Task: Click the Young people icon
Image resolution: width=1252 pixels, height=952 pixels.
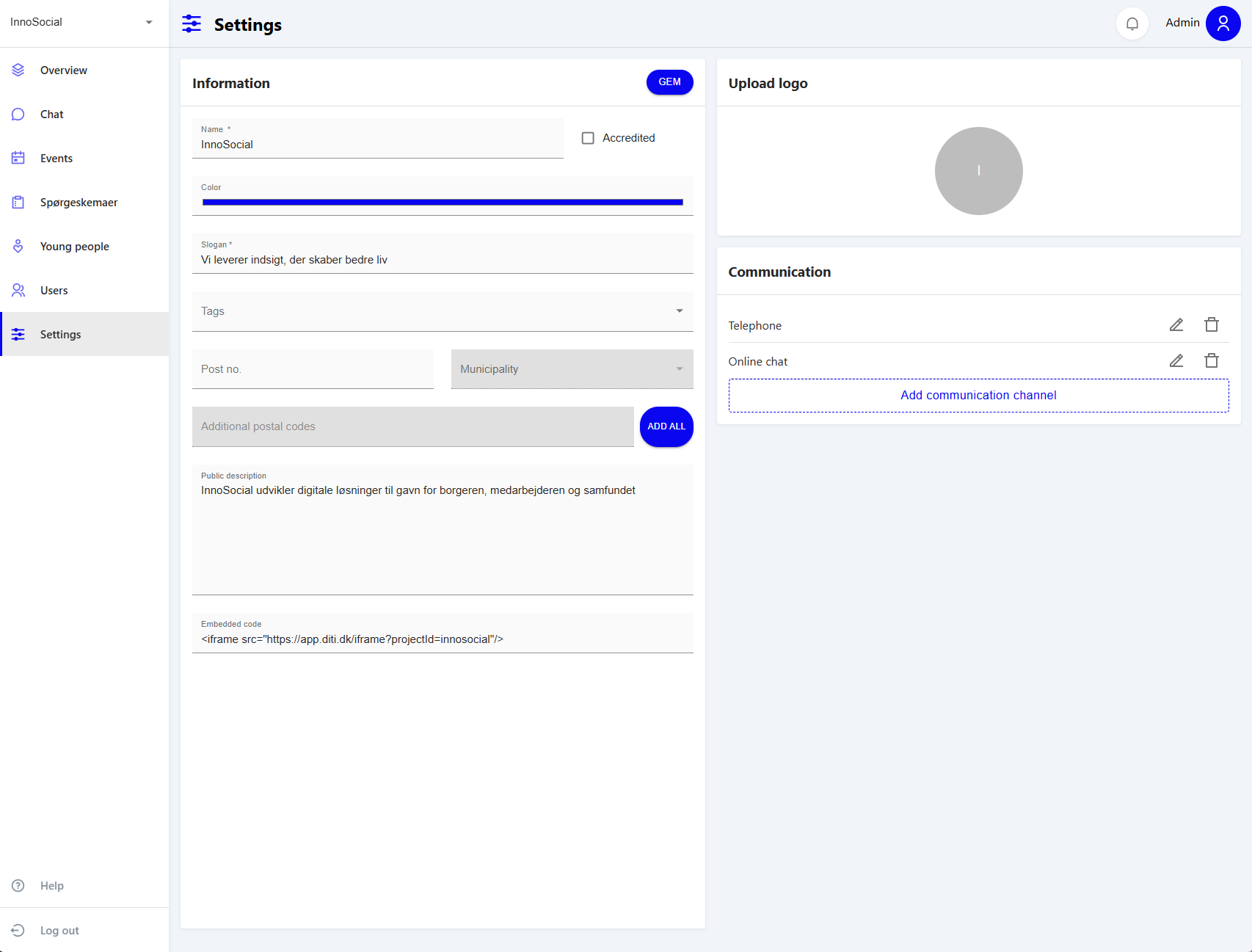Action: pos(18,246)
